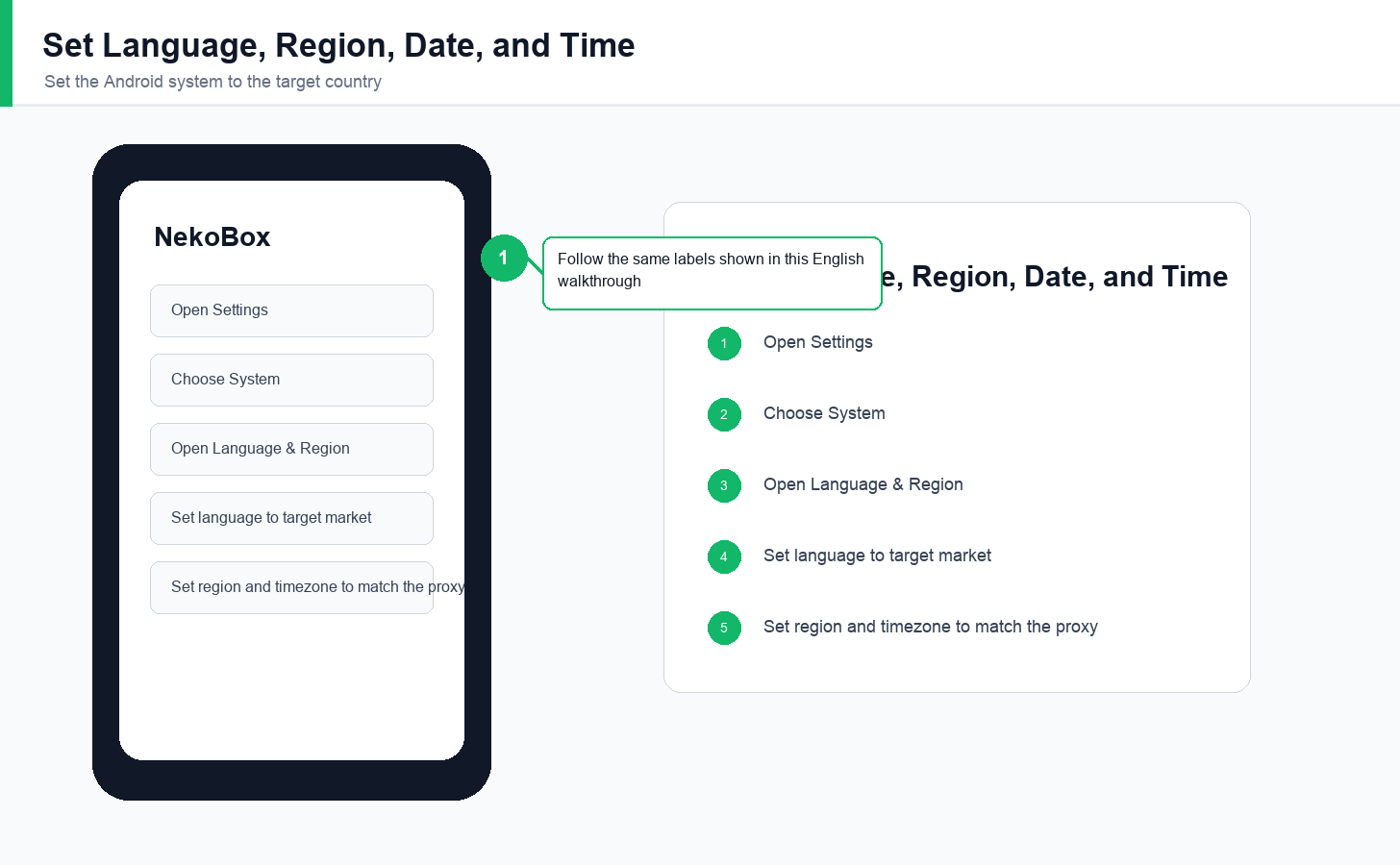This screenshot has width=1400, height=865.
Task: Tap Open Settings button in NekoBox phone
Action: 291,310
